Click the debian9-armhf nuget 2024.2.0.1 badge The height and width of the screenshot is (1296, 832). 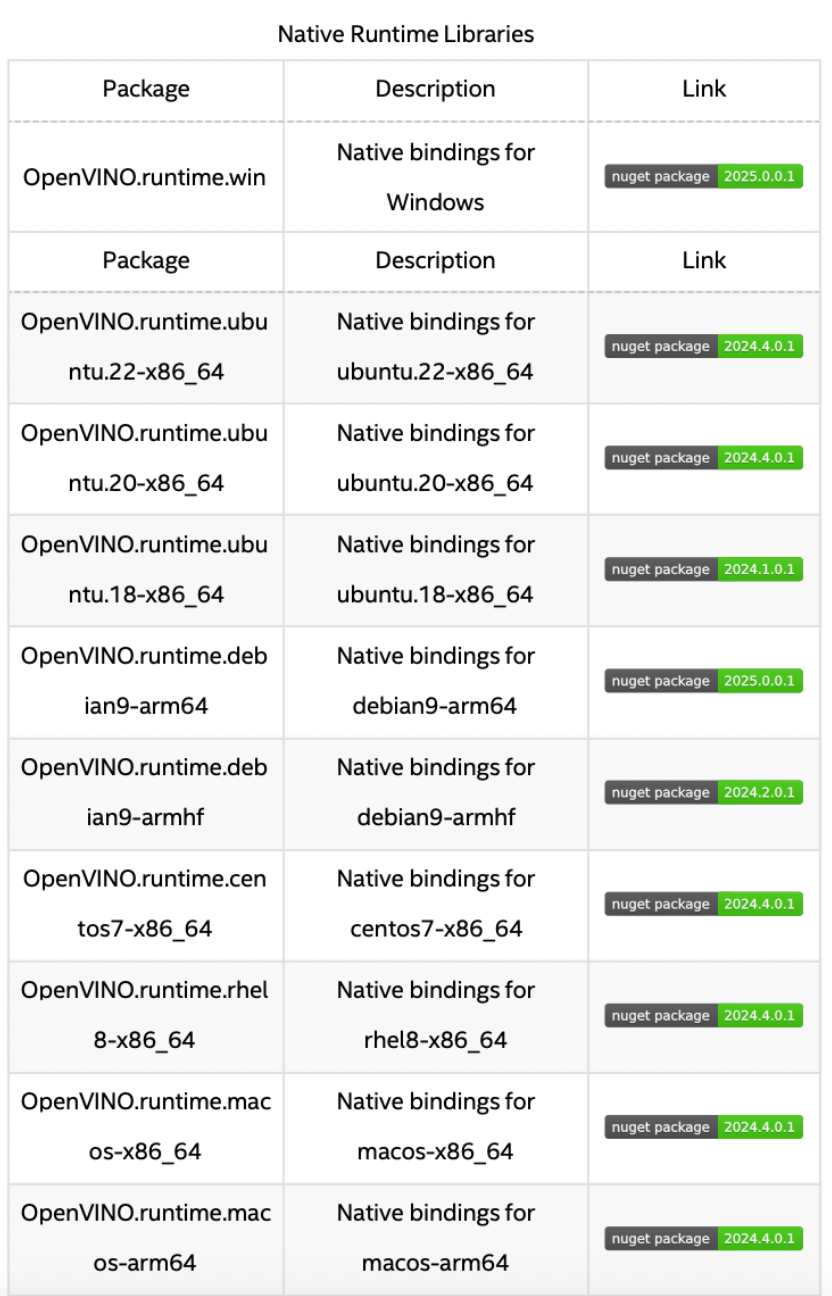coord(704,793)
